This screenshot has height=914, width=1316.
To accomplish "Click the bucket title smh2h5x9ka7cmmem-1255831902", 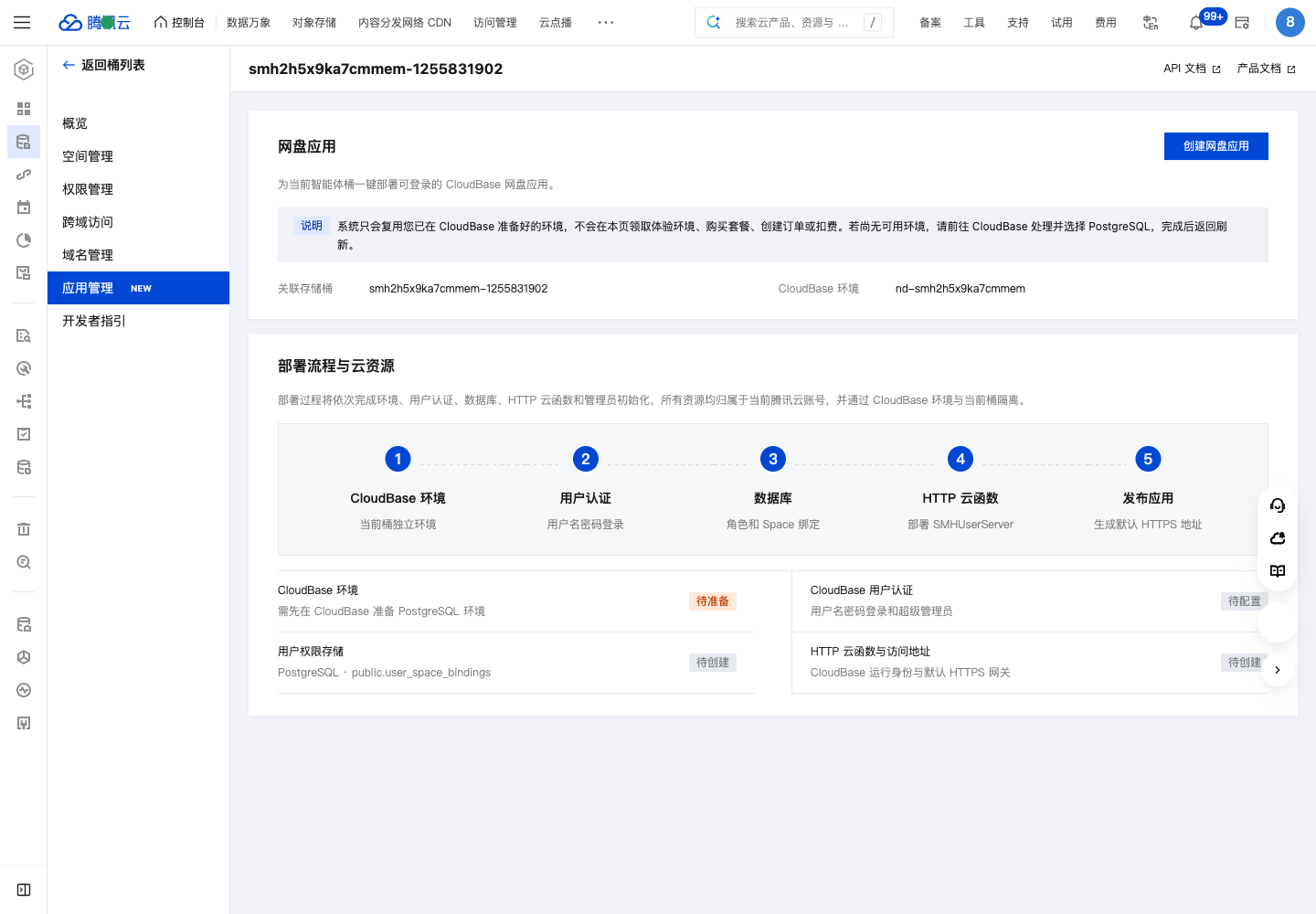I will 376,69.
